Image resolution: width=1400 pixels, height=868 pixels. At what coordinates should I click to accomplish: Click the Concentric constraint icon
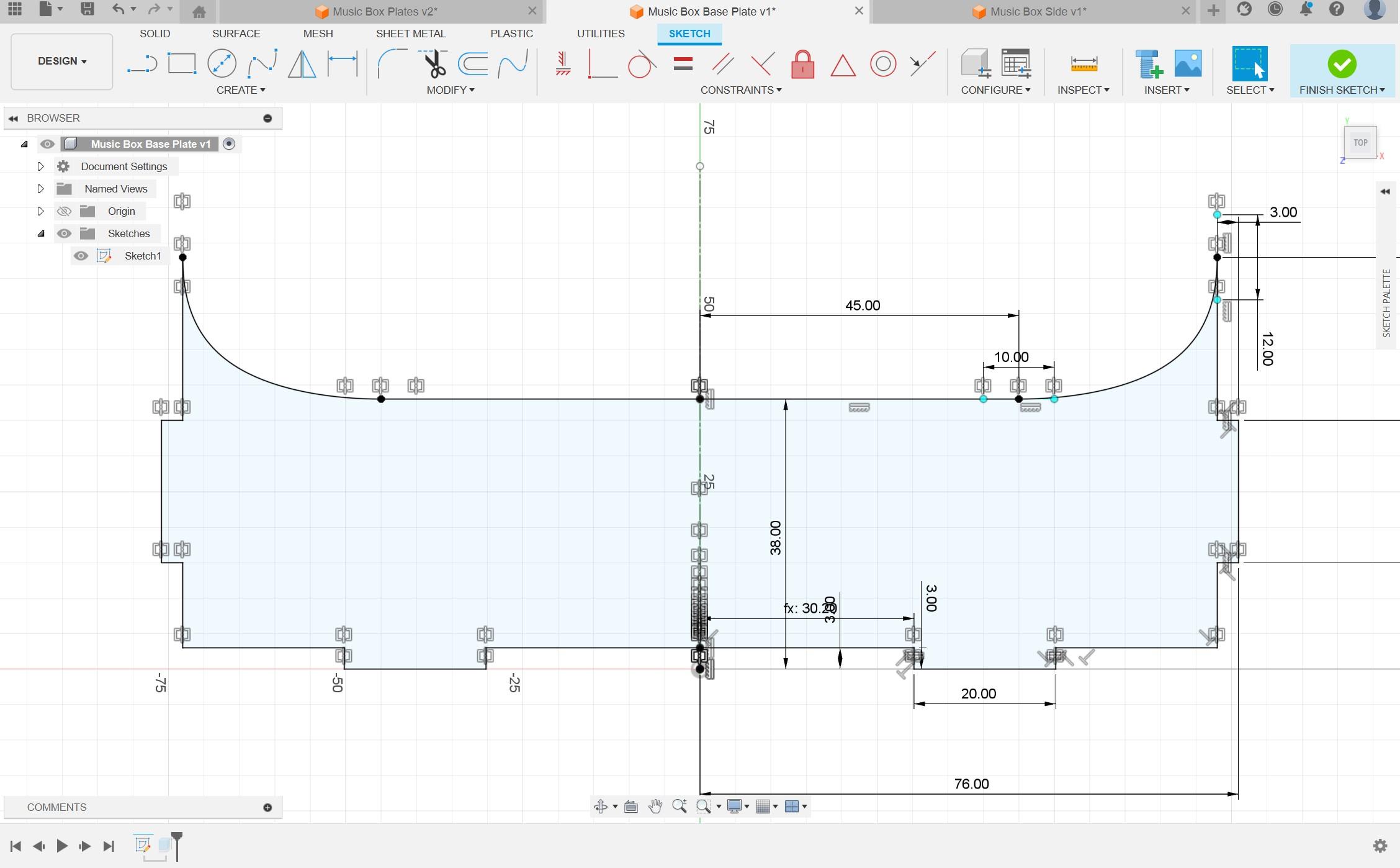coord(882,64)
